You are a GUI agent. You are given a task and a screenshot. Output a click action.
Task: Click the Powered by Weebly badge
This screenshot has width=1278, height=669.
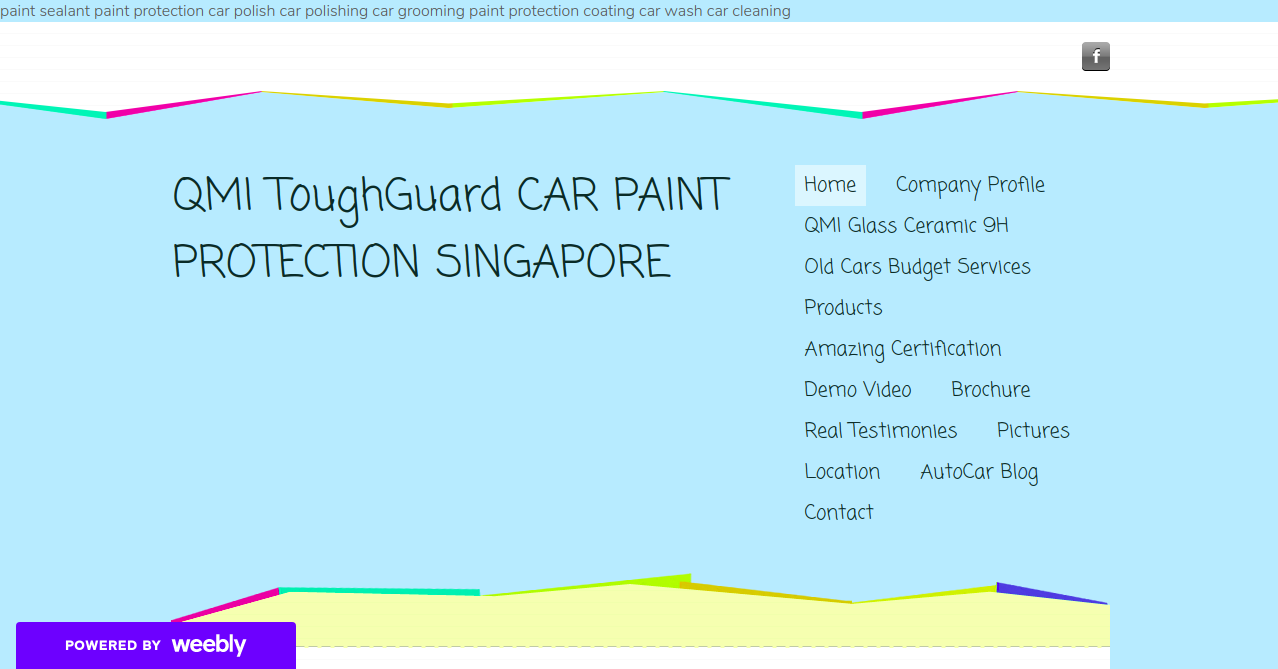(x=156, y=645)
